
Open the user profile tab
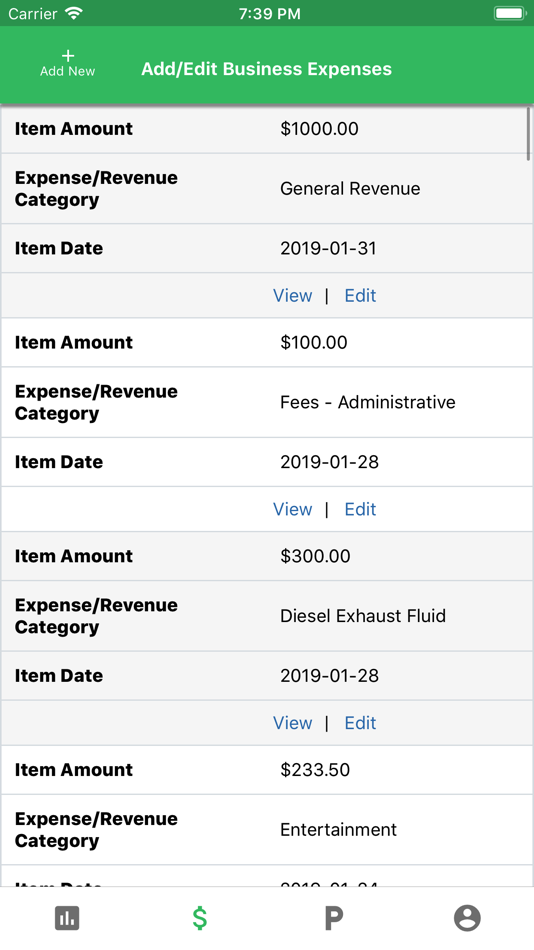[x=467, y=918]
